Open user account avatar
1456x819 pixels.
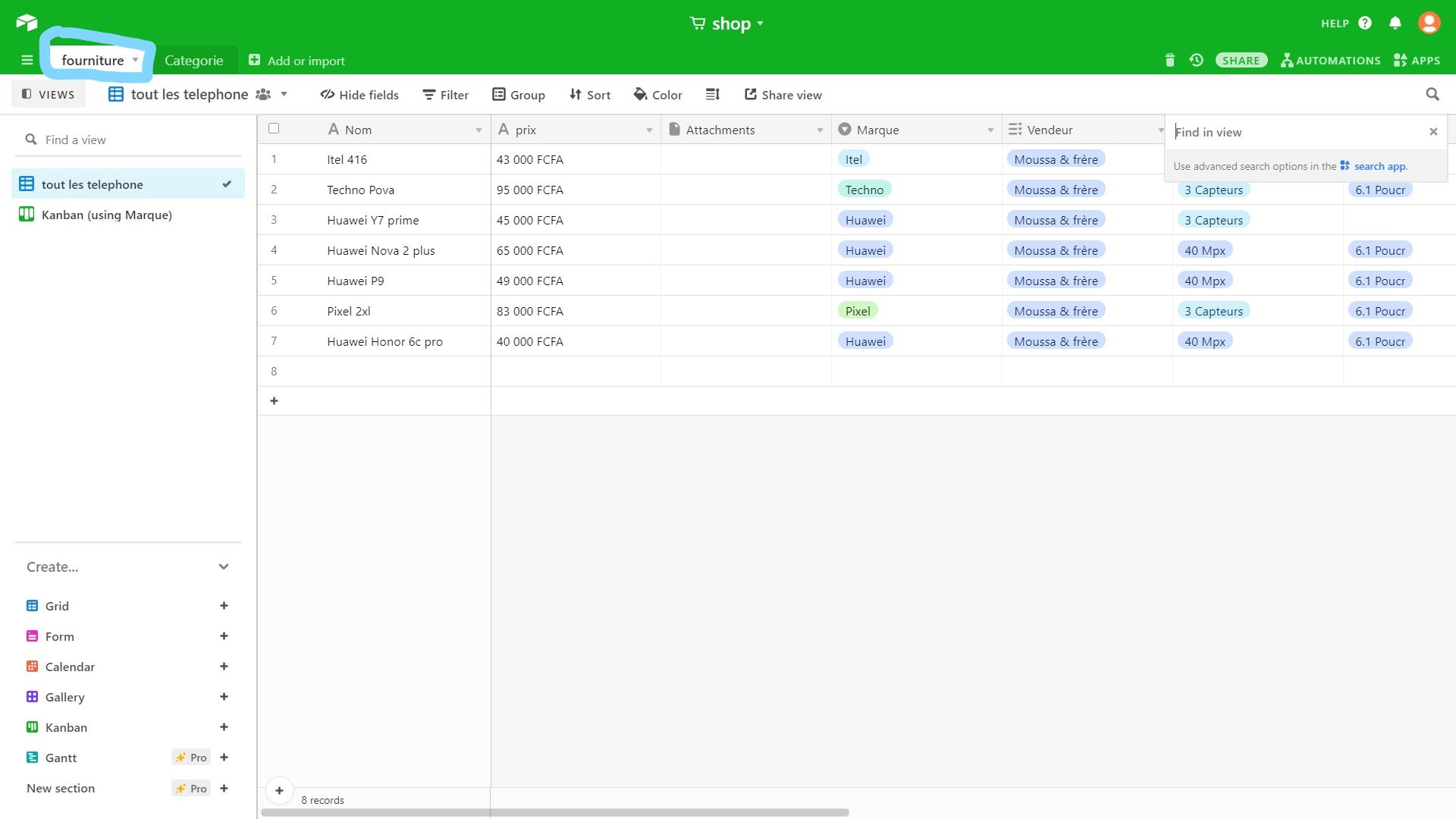pos(1429,23)
